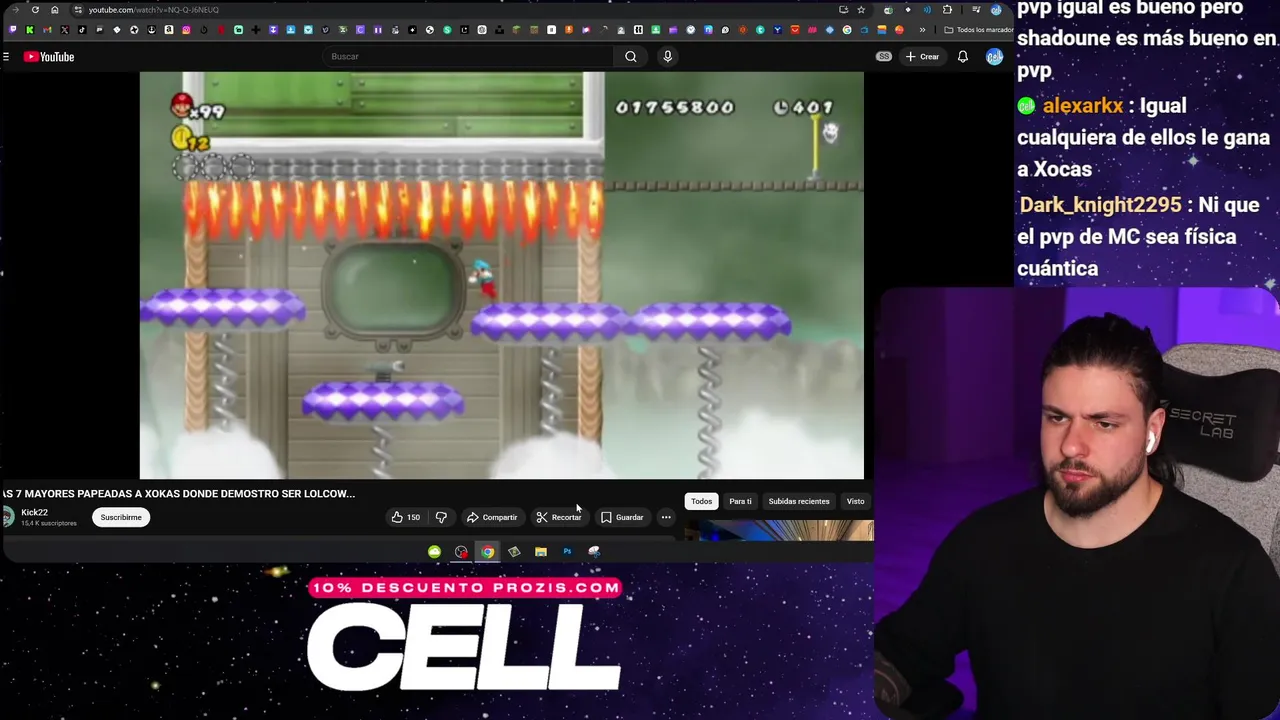Click the YouTube search magnifier button
Viewport: 1280px width, 720px height.
click(630, 56)
